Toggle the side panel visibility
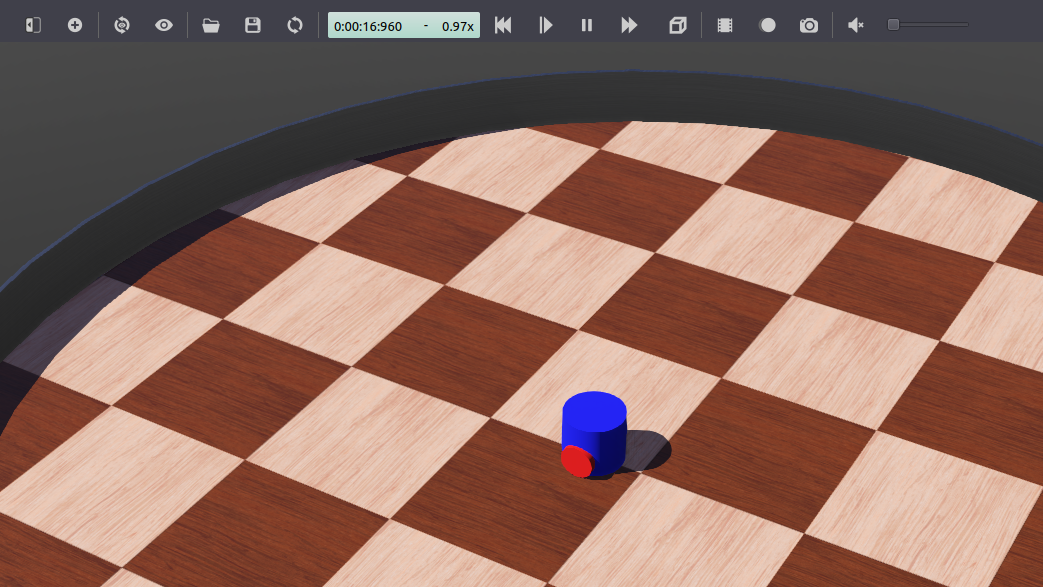Image resolution: width=1043 pixels, height=587 pixels. (32, 25)
